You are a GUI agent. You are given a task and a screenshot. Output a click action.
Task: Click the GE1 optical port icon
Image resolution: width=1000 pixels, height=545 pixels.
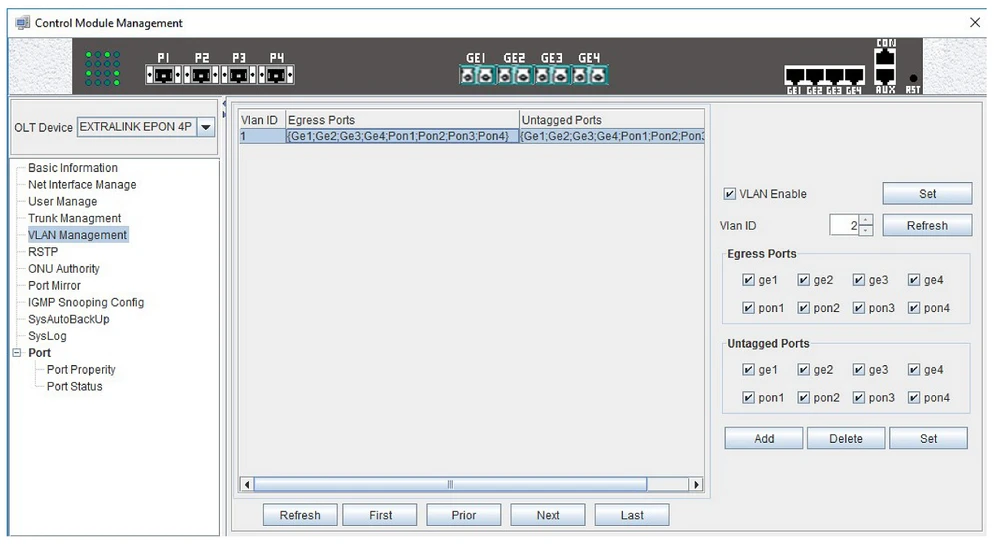[x=476, y=75]
